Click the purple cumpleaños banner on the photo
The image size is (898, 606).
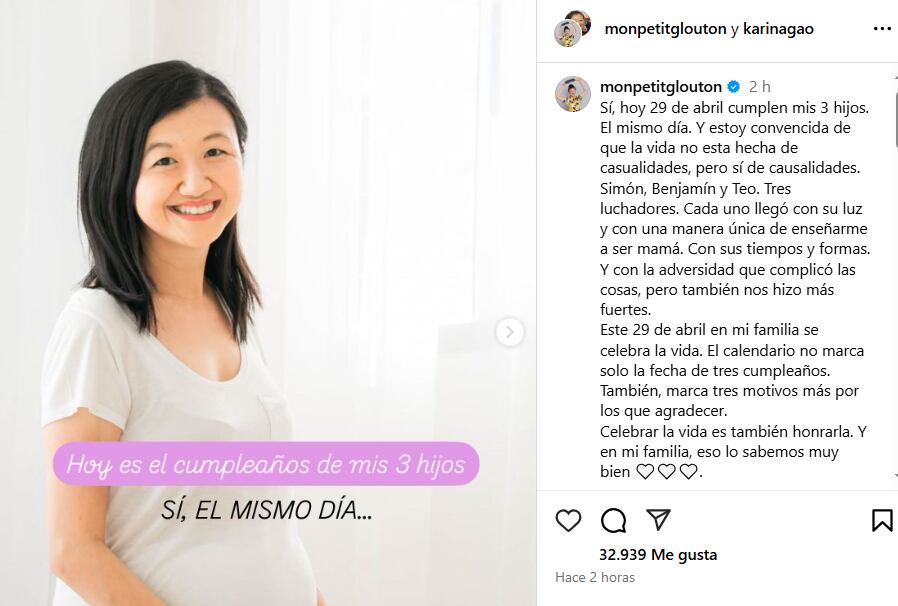(x=266, y=464)
